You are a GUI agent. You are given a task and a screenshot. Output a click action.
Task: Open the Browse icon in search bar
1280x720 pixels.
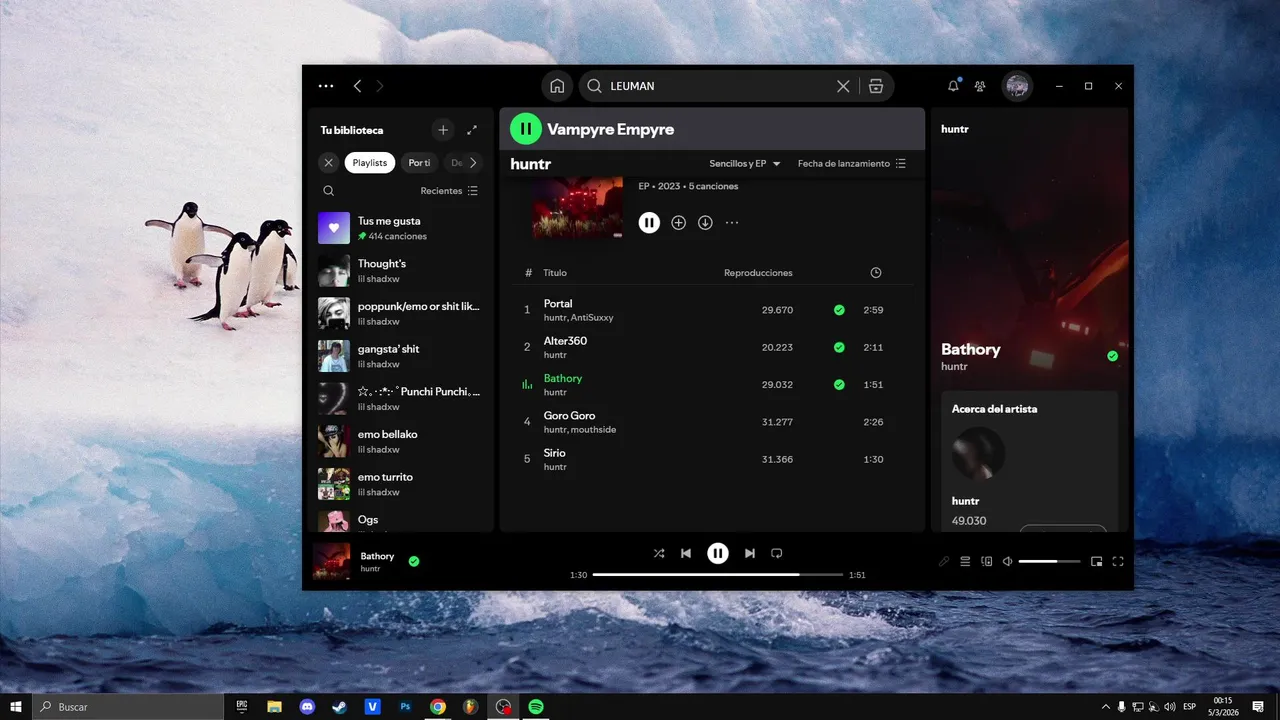point(876,86)
